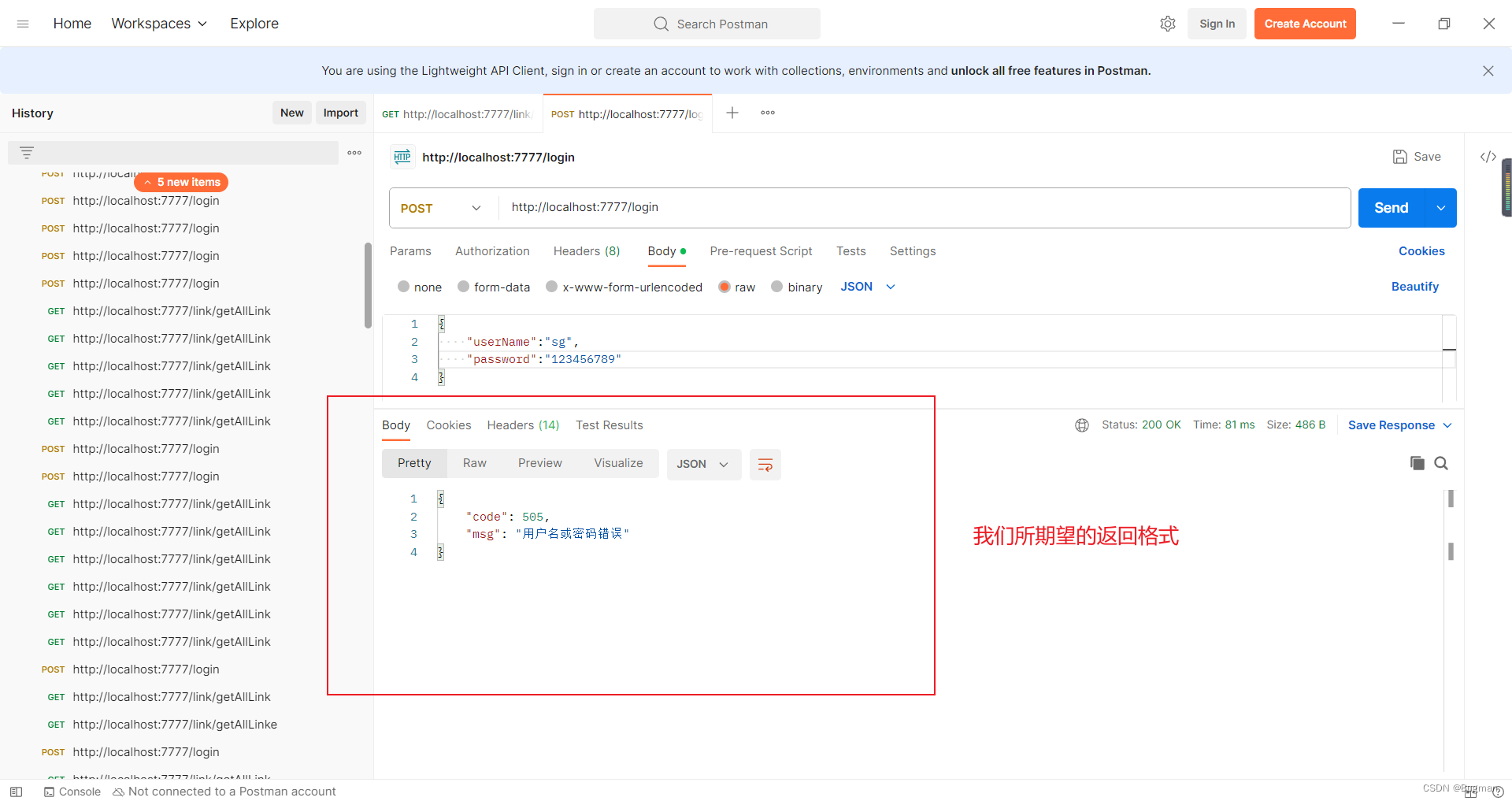Select x-www-form-urlencoded body type

[624, 287]
